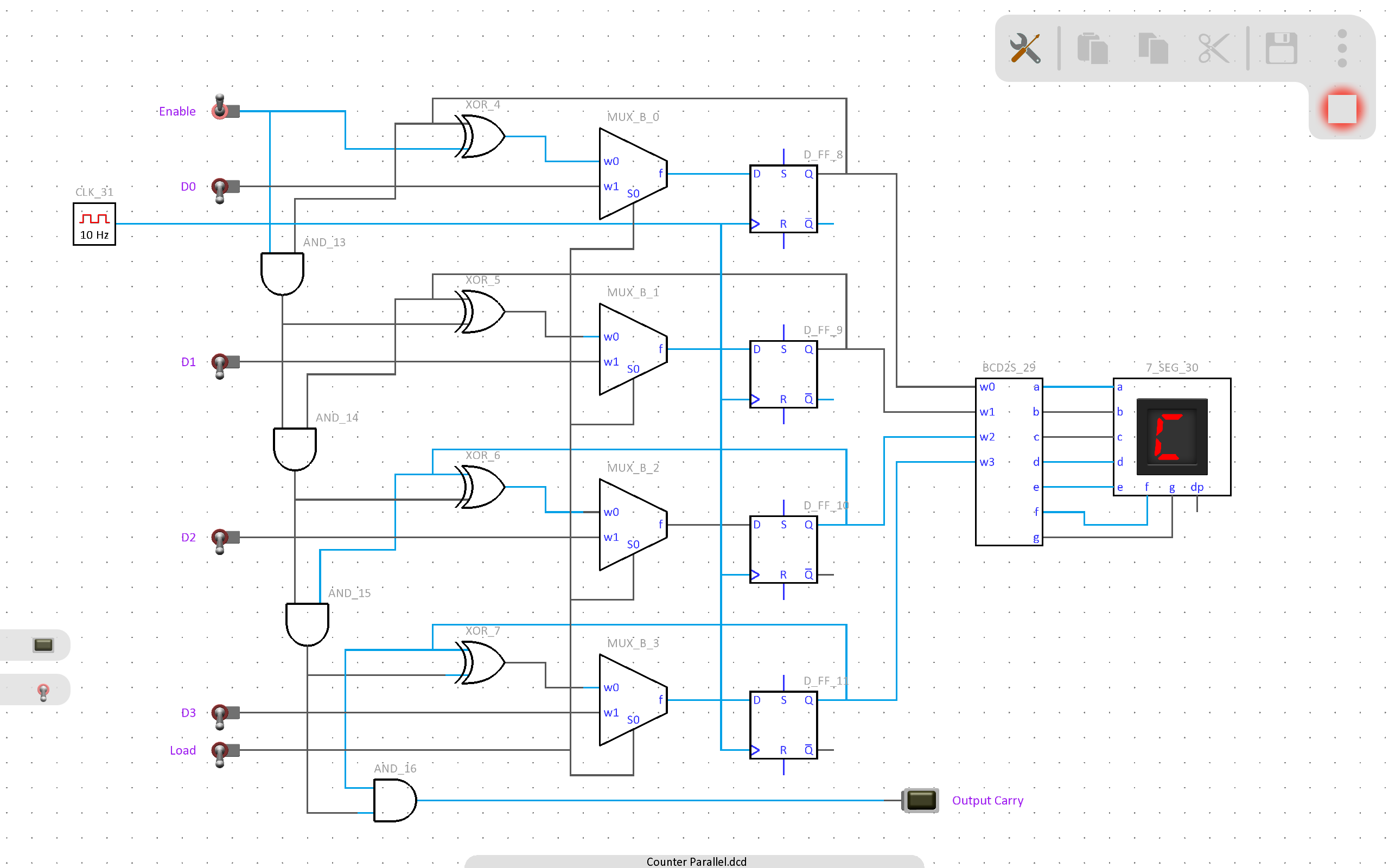This screenshot has height=868, width=1389.
Task: Select the AND_13 gate
Action: coord(282,274)
